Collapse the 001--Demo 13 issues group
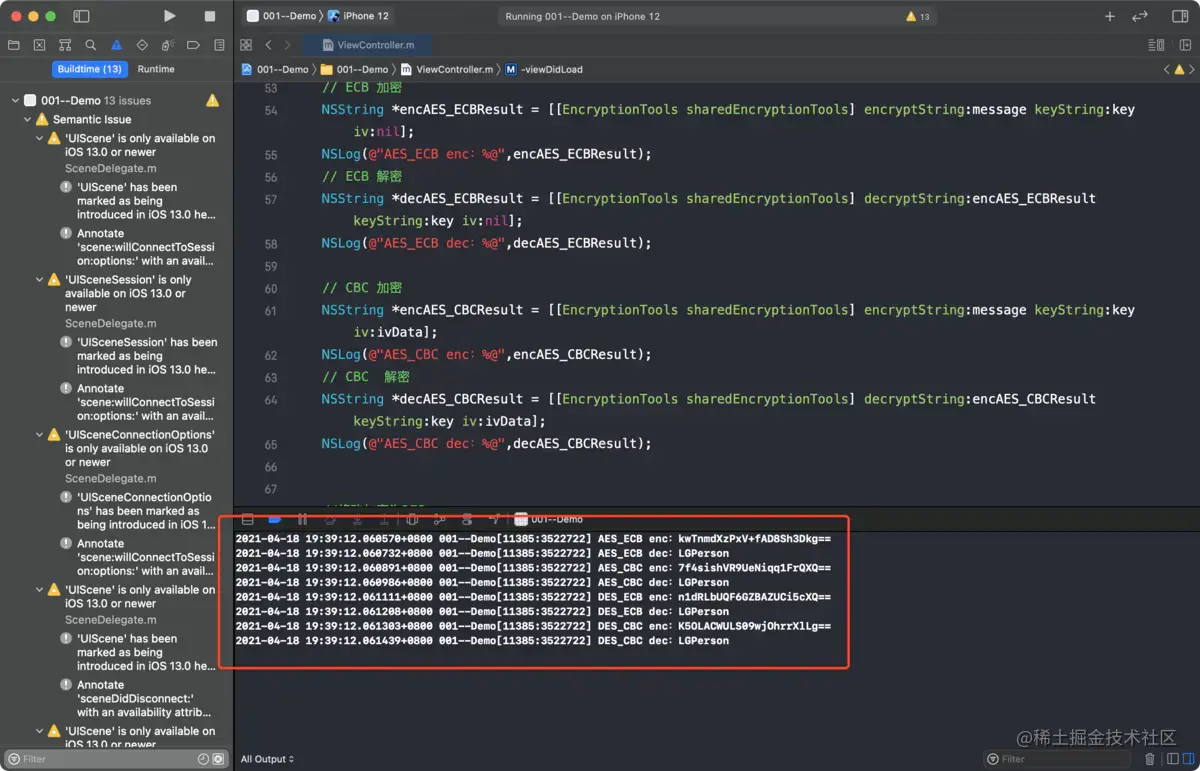 point(15,101)
